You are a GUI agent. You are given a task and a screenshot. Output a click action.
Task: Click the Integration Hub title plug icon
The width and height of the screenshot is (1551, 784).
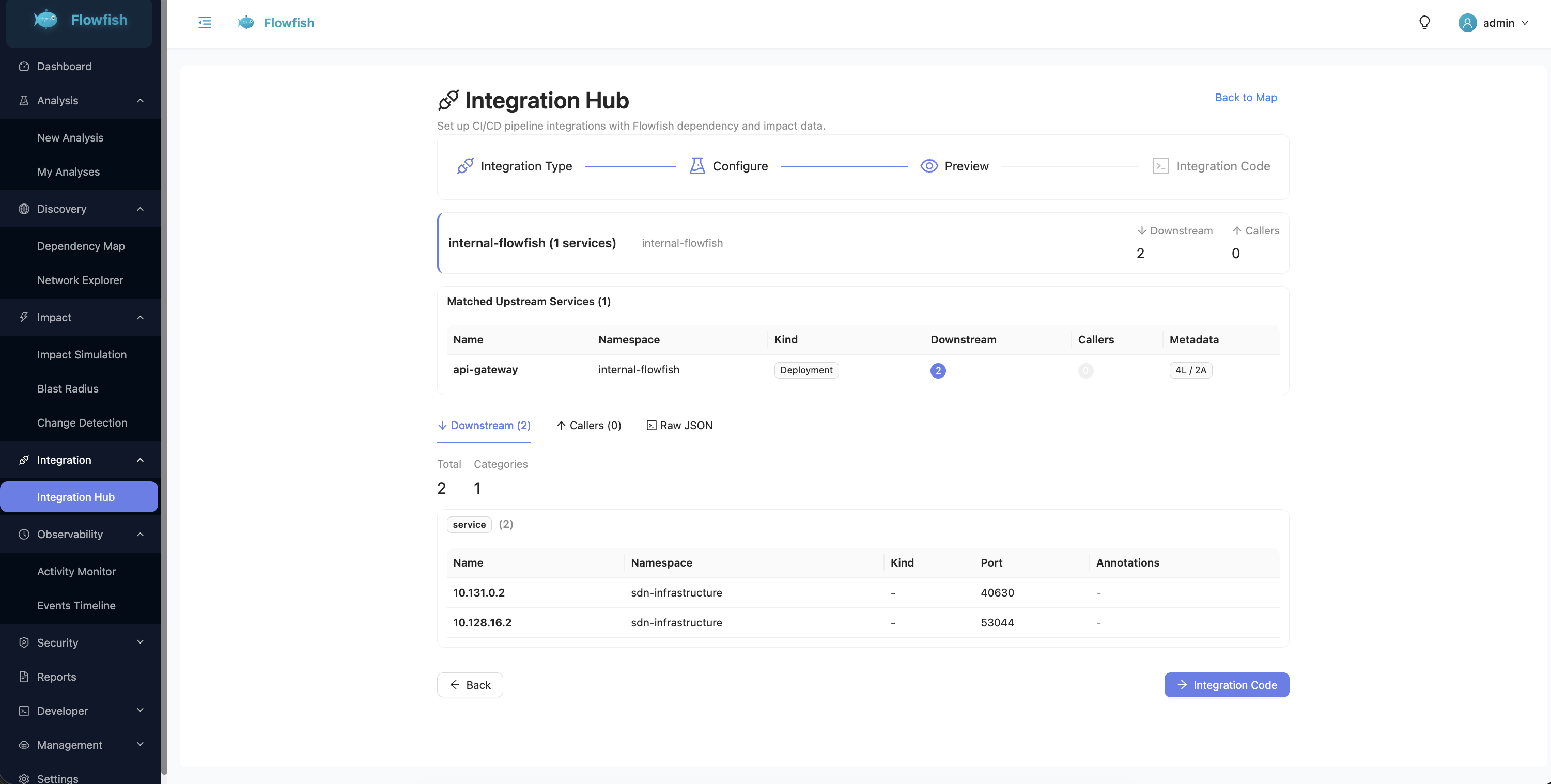(x=448, y=100)
